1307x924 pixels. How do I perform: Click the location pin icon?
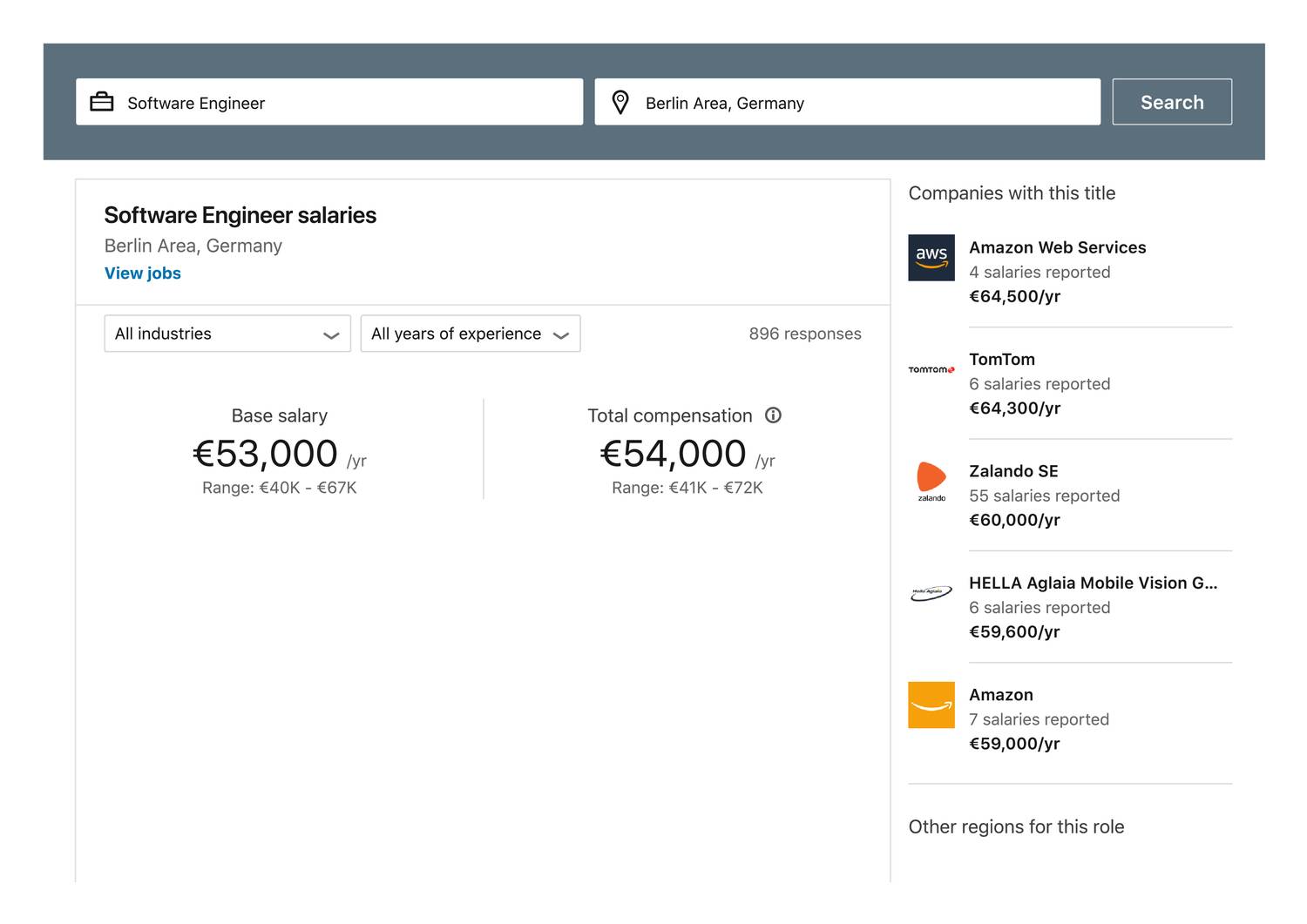tap(620, 102)
